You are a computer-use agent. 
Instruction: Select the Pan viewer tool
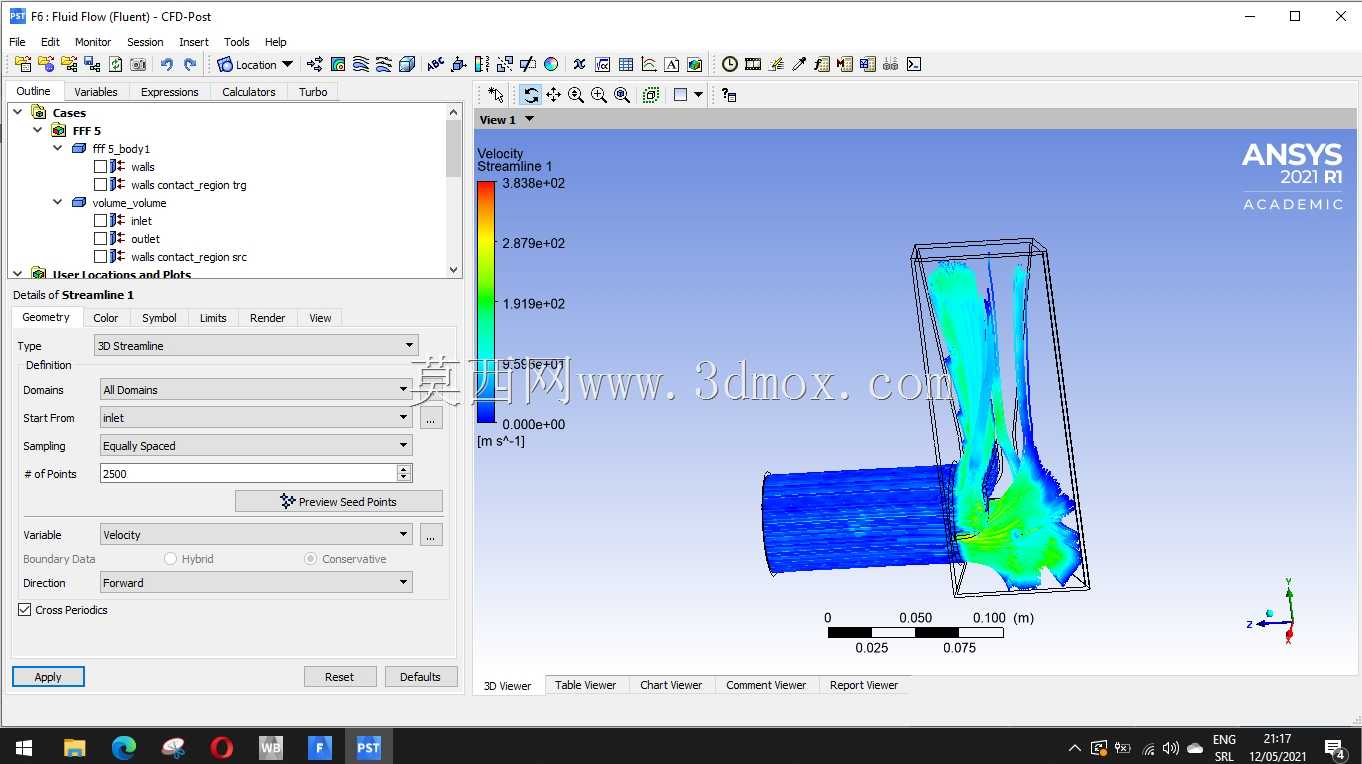click(553, 95)
